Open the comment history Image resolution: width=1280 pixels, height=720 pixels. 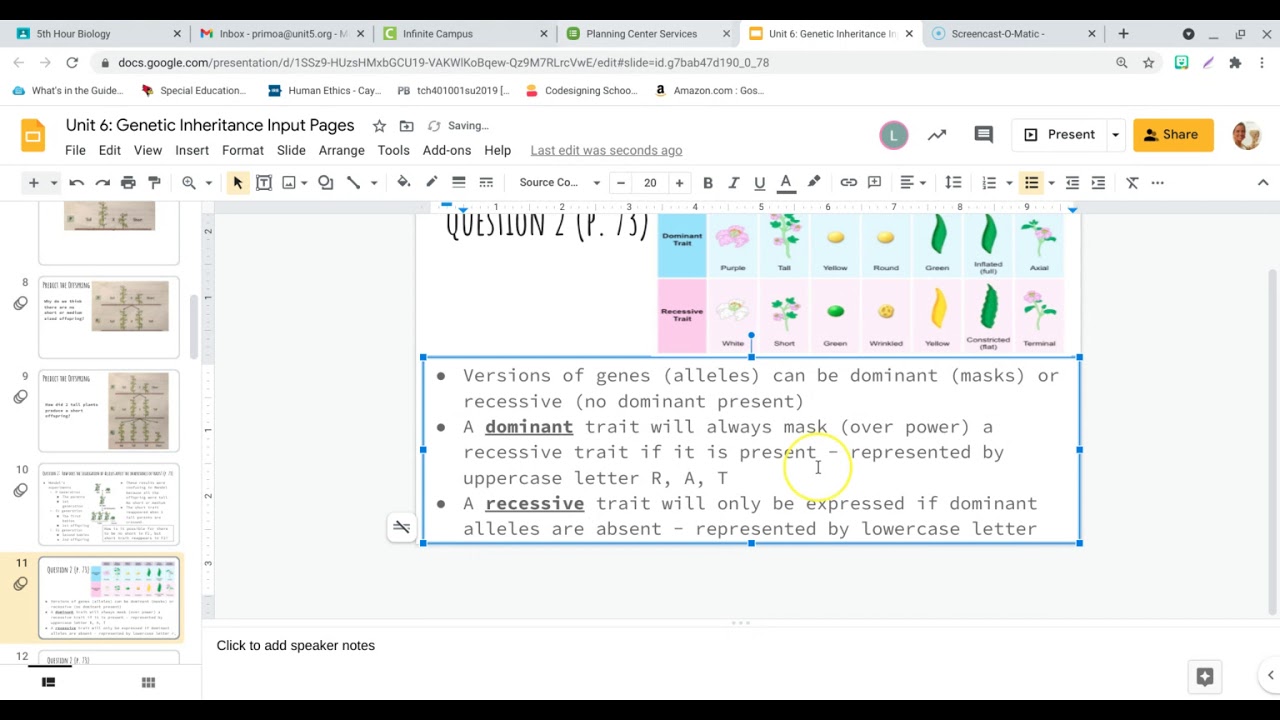(x=983, y=134)
